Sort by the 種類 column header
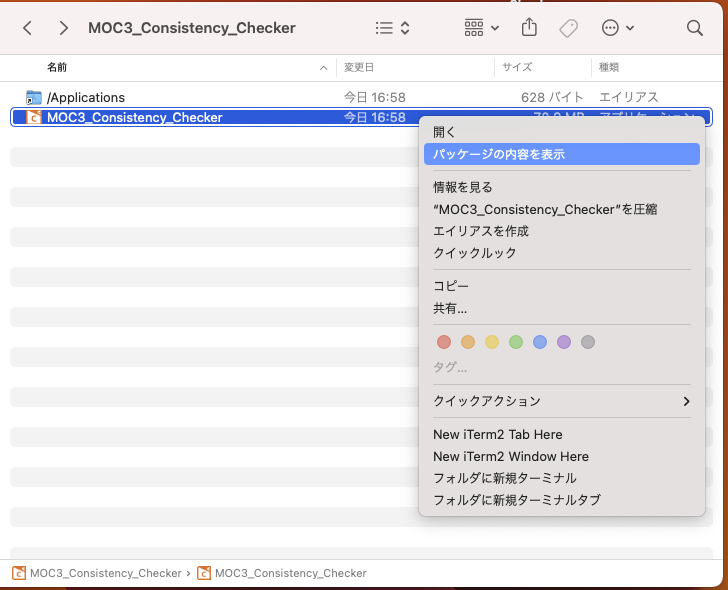 tap(609, 68)
